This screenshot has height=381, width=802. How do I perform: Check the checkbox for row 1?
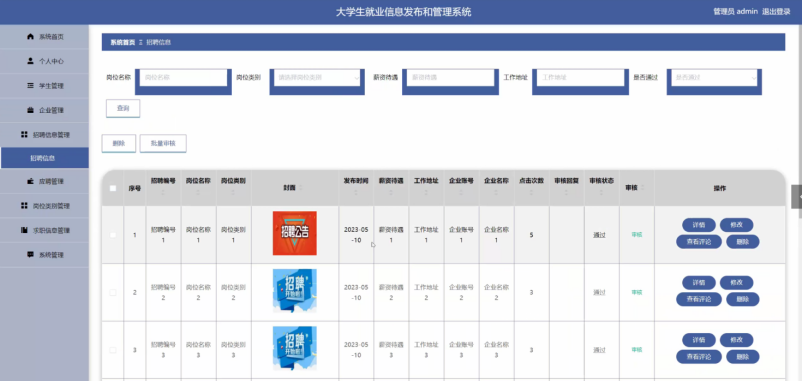(x=113, y=235)
